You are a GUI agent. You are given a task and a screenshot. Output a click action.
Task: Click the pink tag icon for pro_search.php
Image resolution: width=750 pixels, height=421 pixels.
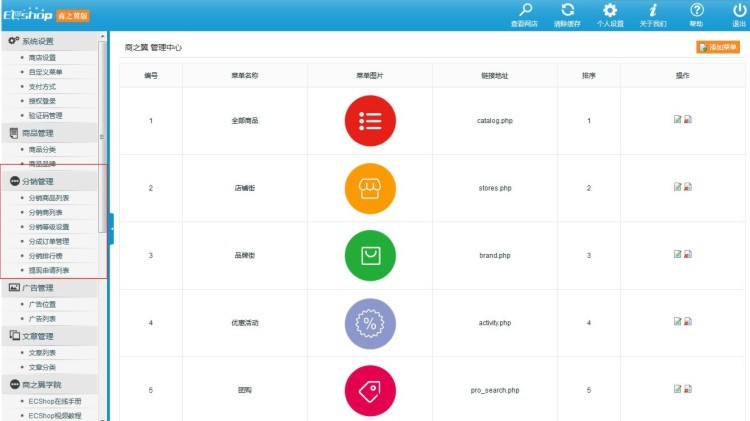[370, 391]
